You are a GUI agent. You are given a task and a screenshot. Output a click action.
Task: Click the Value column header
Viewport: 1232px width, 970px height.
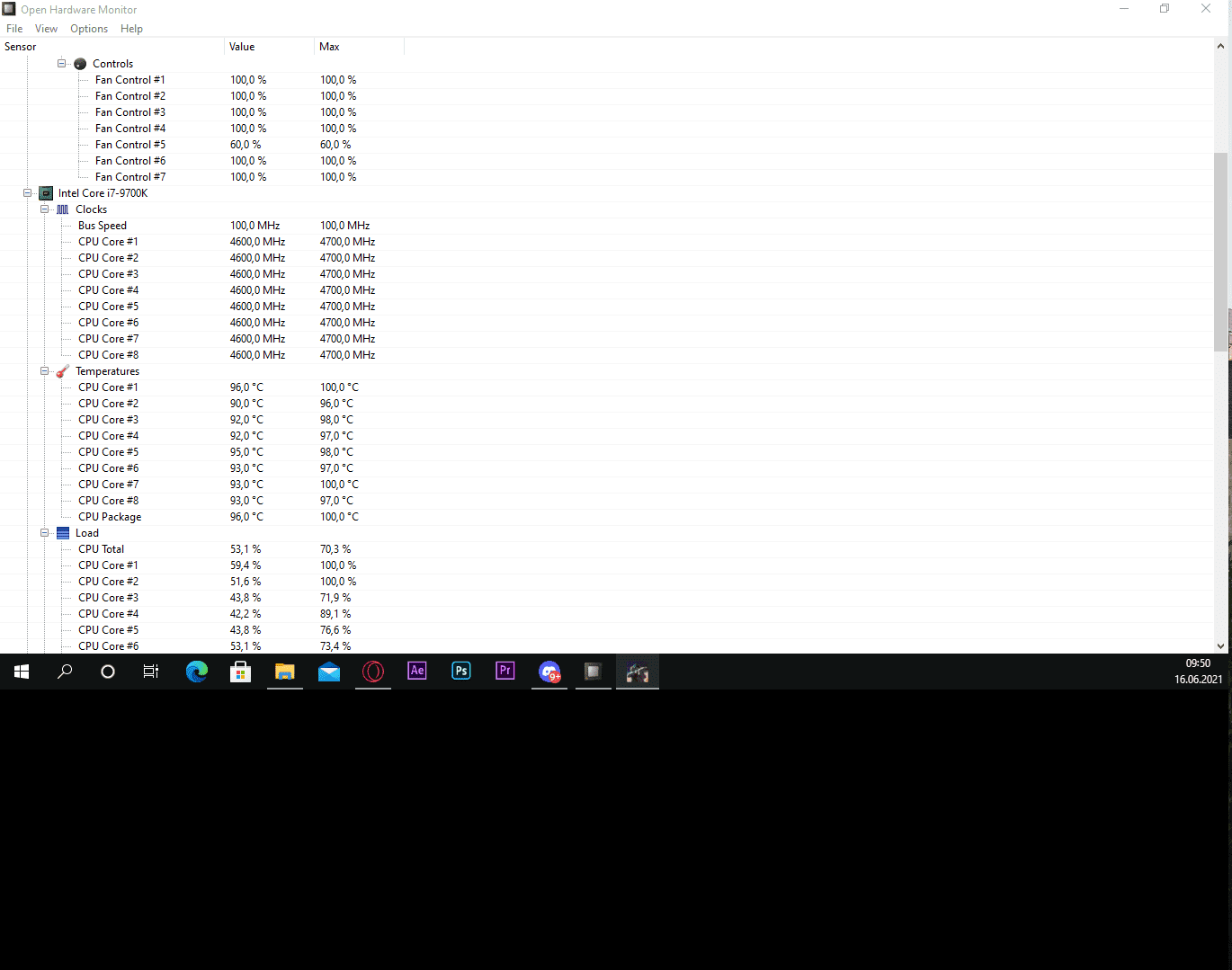[x=269, y=47]
